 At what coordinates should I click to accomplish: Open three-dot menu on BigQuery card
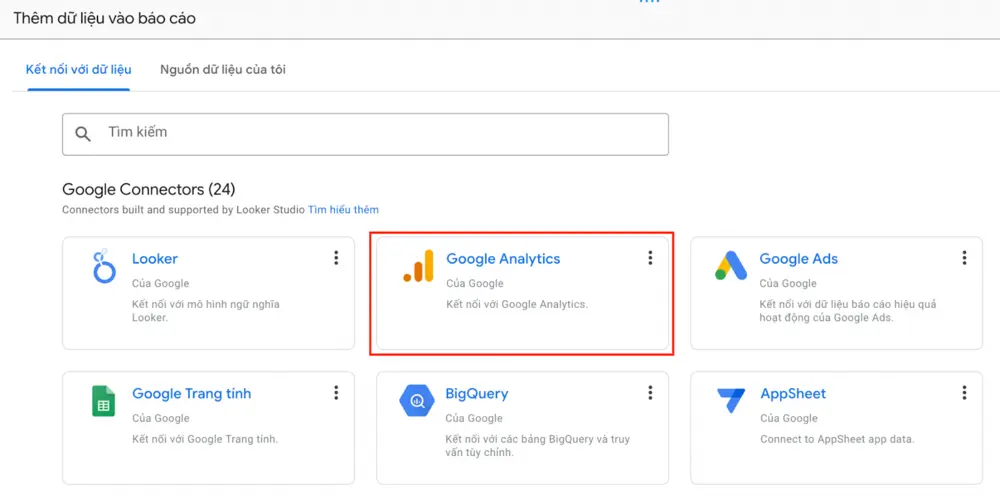click(650, 393)
